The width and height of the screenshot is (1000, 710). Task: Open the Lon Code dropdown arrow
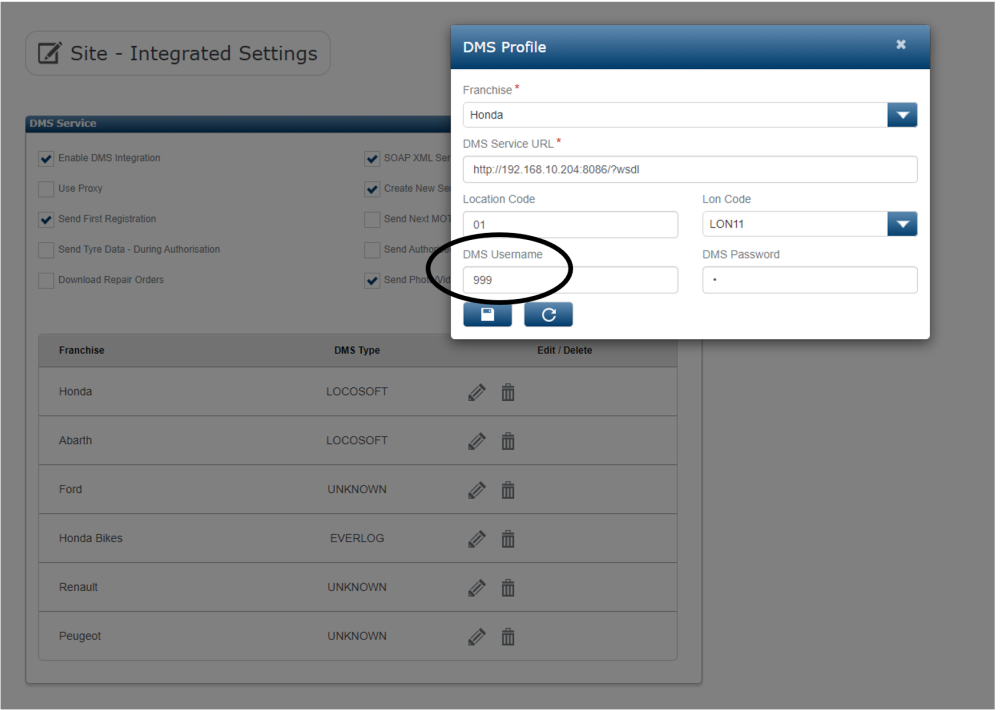pos(902,224)
